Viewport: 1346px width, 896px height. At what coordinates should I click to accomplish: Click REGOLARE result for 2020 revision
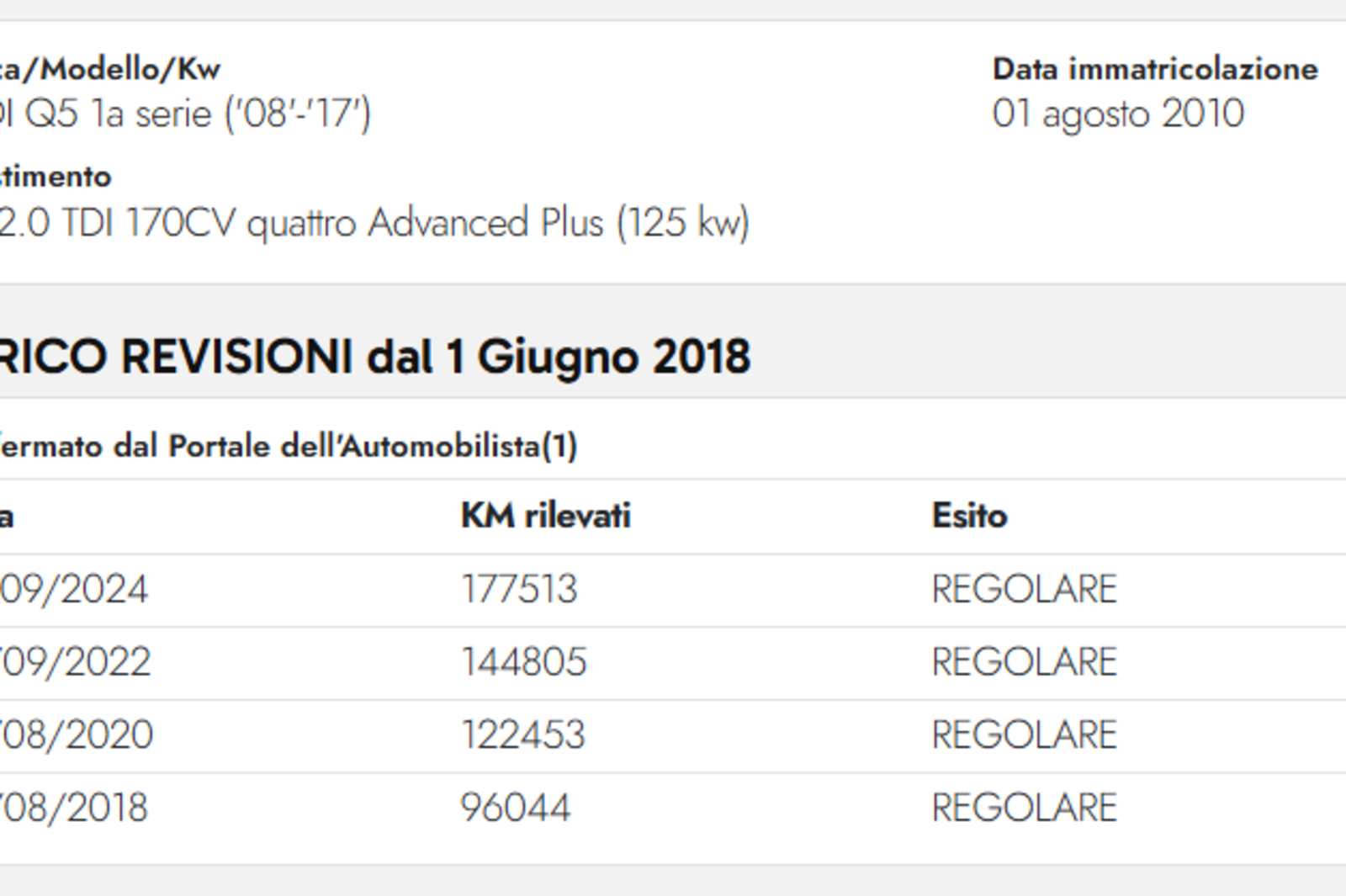coord(1024,735)
